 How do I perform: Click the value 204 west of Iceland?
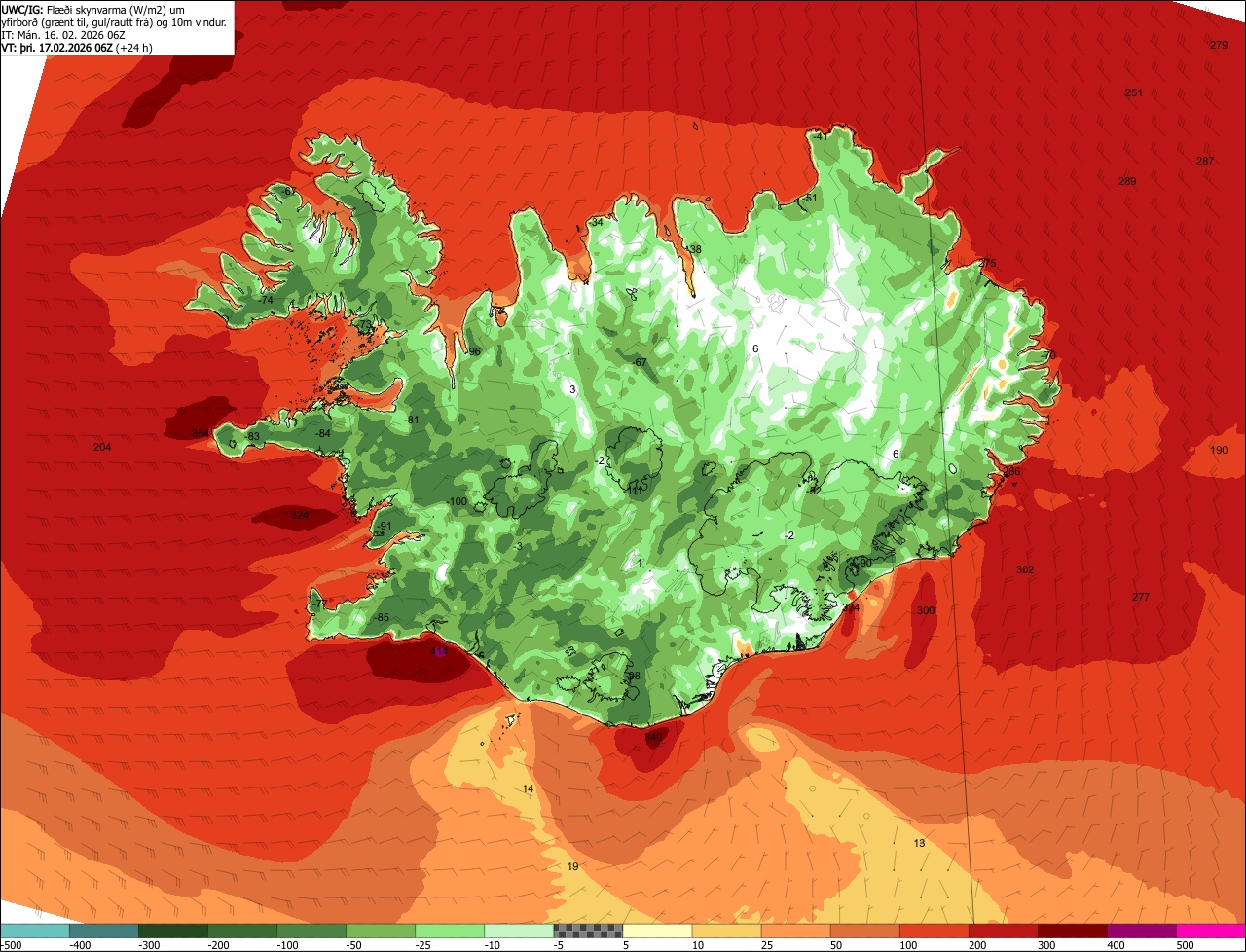coord(102,448)
